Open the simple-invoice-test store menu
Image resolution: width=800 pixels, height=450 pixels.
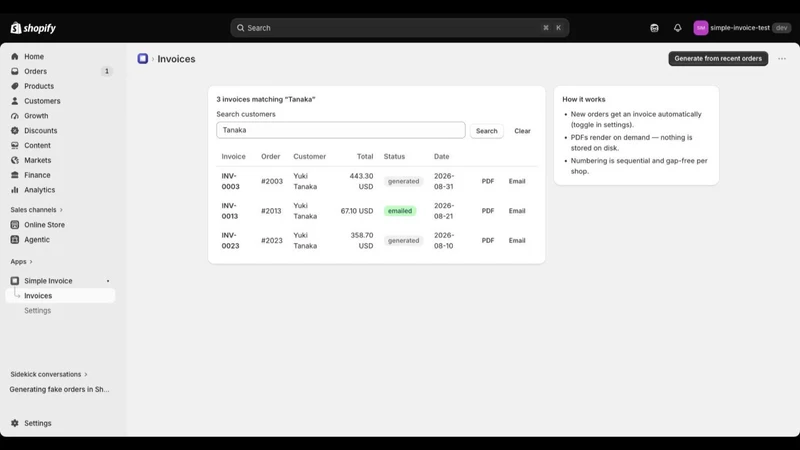click(x=741, y=28)
